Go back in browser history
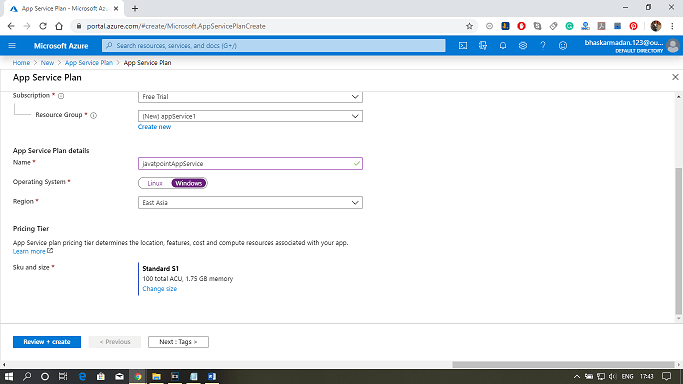The image size is (683, 384). coord(11,26)
